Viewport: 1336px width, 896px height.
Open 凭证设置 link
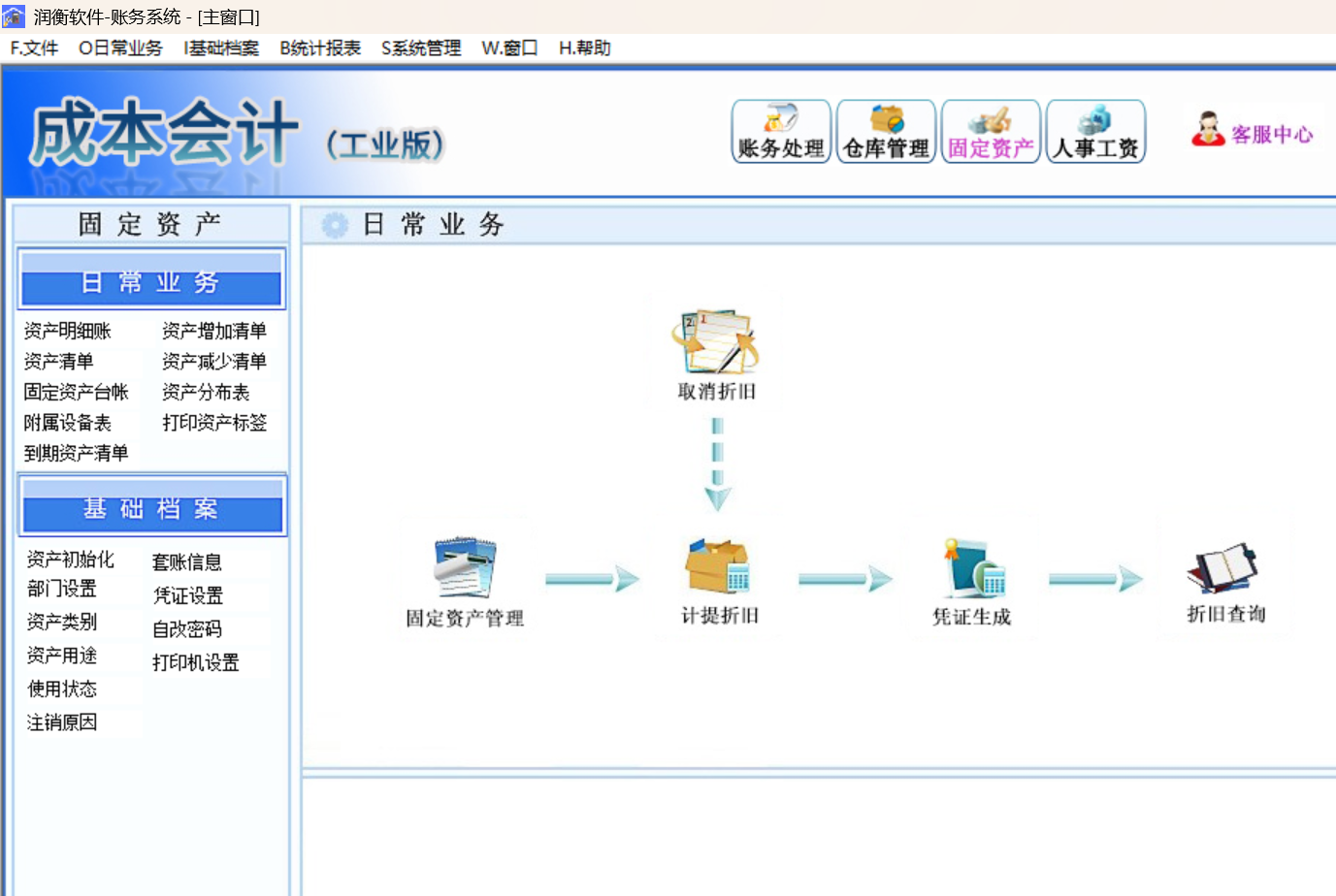pyautogui.click(x=188, y=596)
